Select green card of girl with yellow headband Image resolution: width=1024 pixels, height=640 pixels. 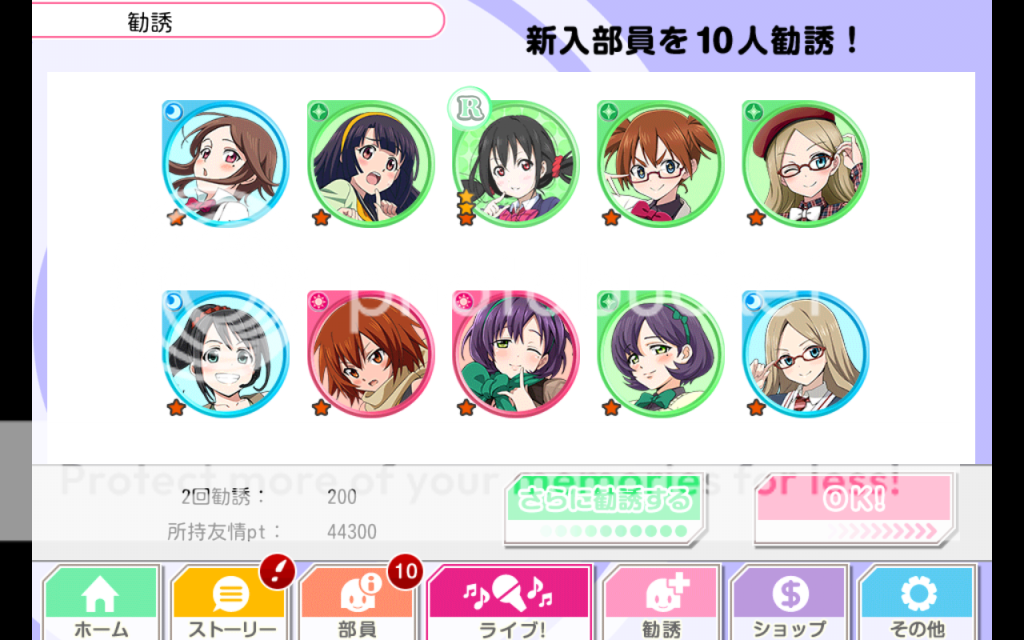click(x=370, y=163)
